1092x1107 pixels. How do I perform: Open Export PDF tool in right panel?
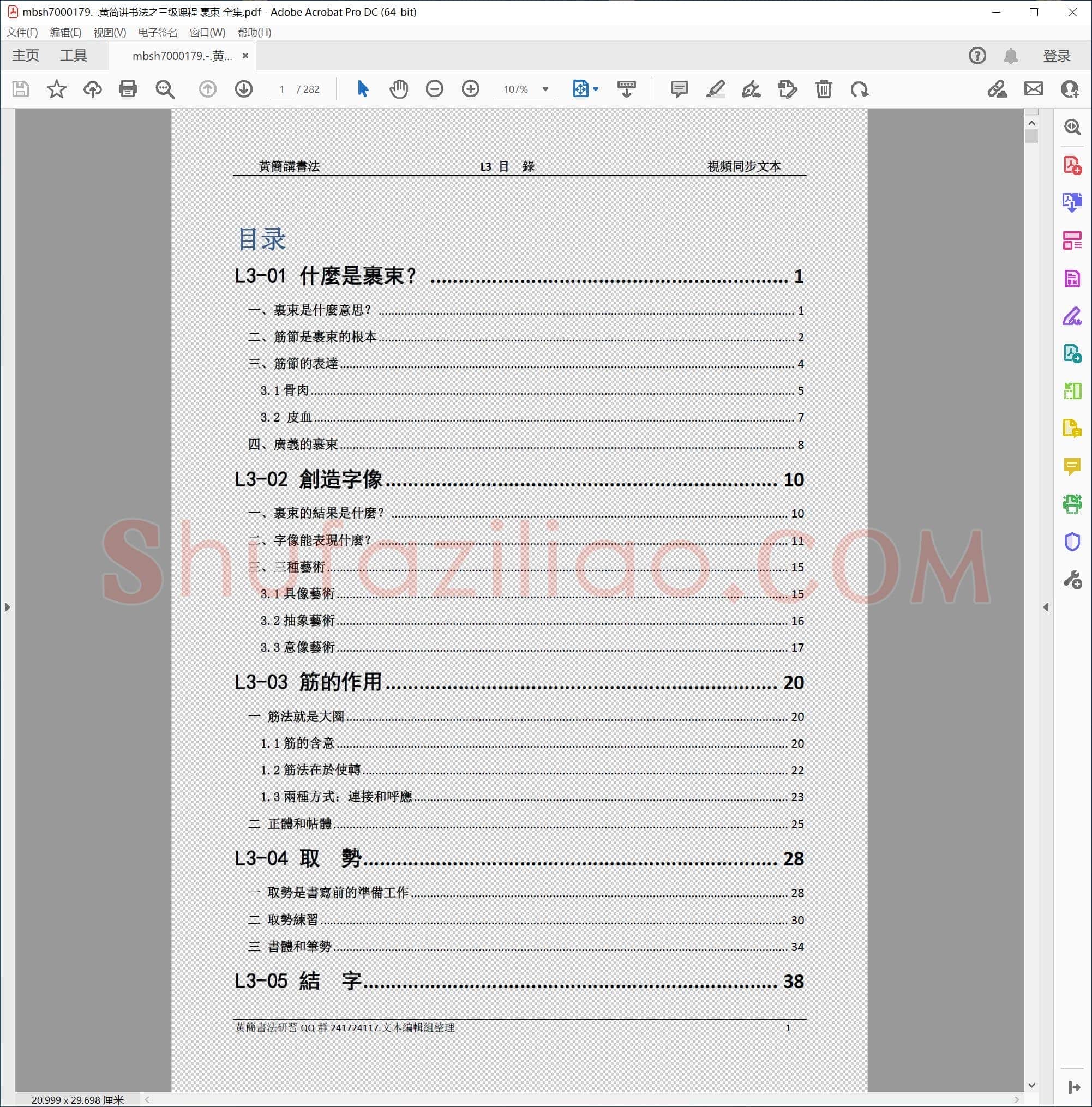tap(1072, 203)
